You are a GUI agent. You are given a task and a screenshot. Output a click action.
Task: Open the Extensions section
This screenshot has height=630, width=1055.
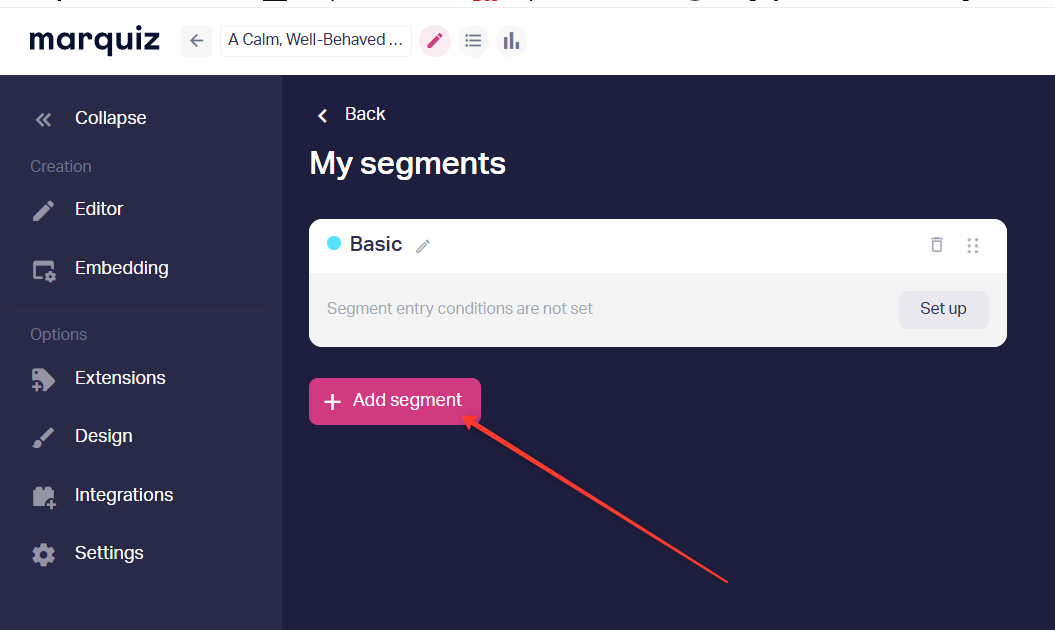coord(120,378)
